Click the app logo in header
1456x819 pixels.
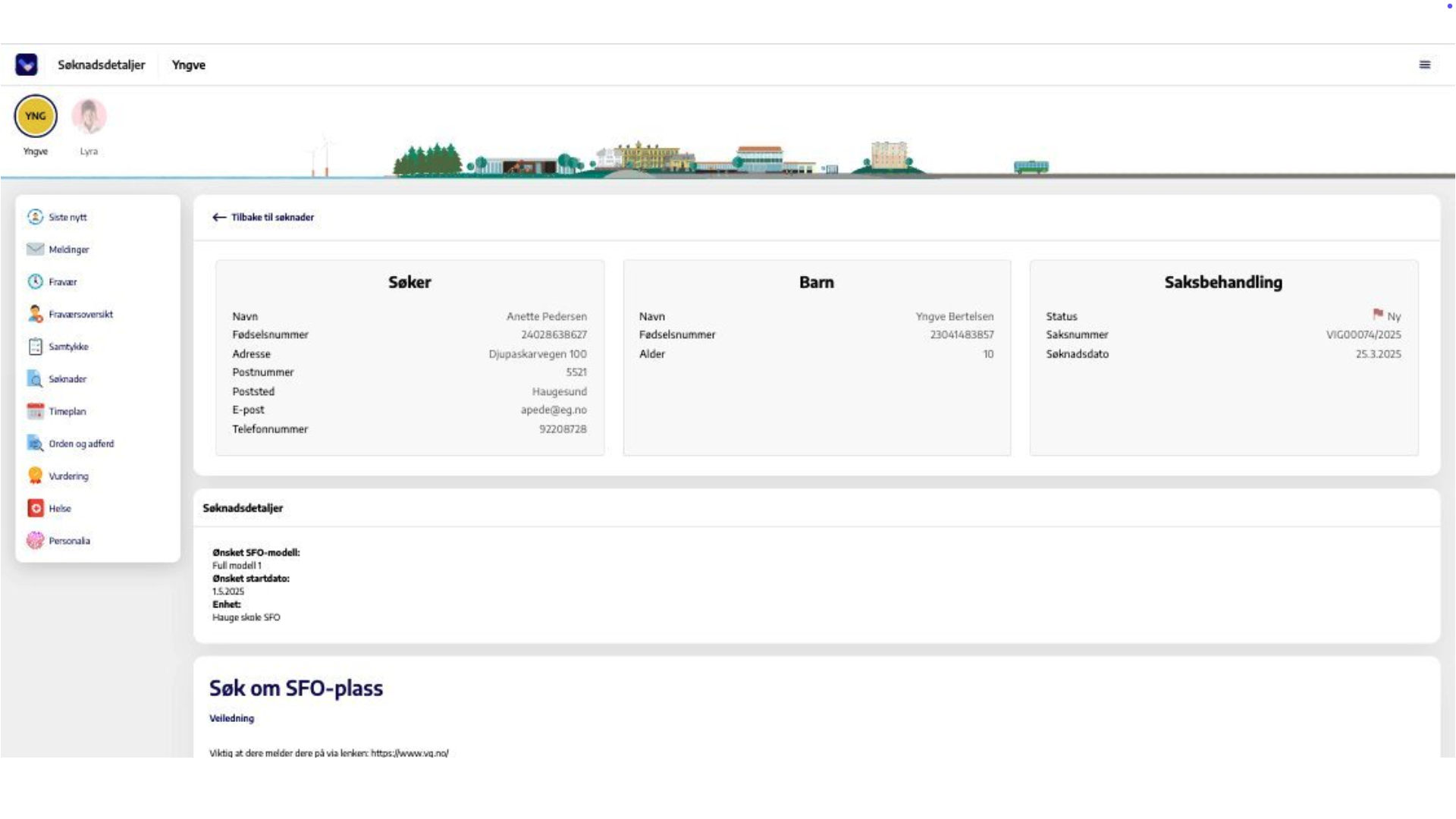[x=27, y=64]
